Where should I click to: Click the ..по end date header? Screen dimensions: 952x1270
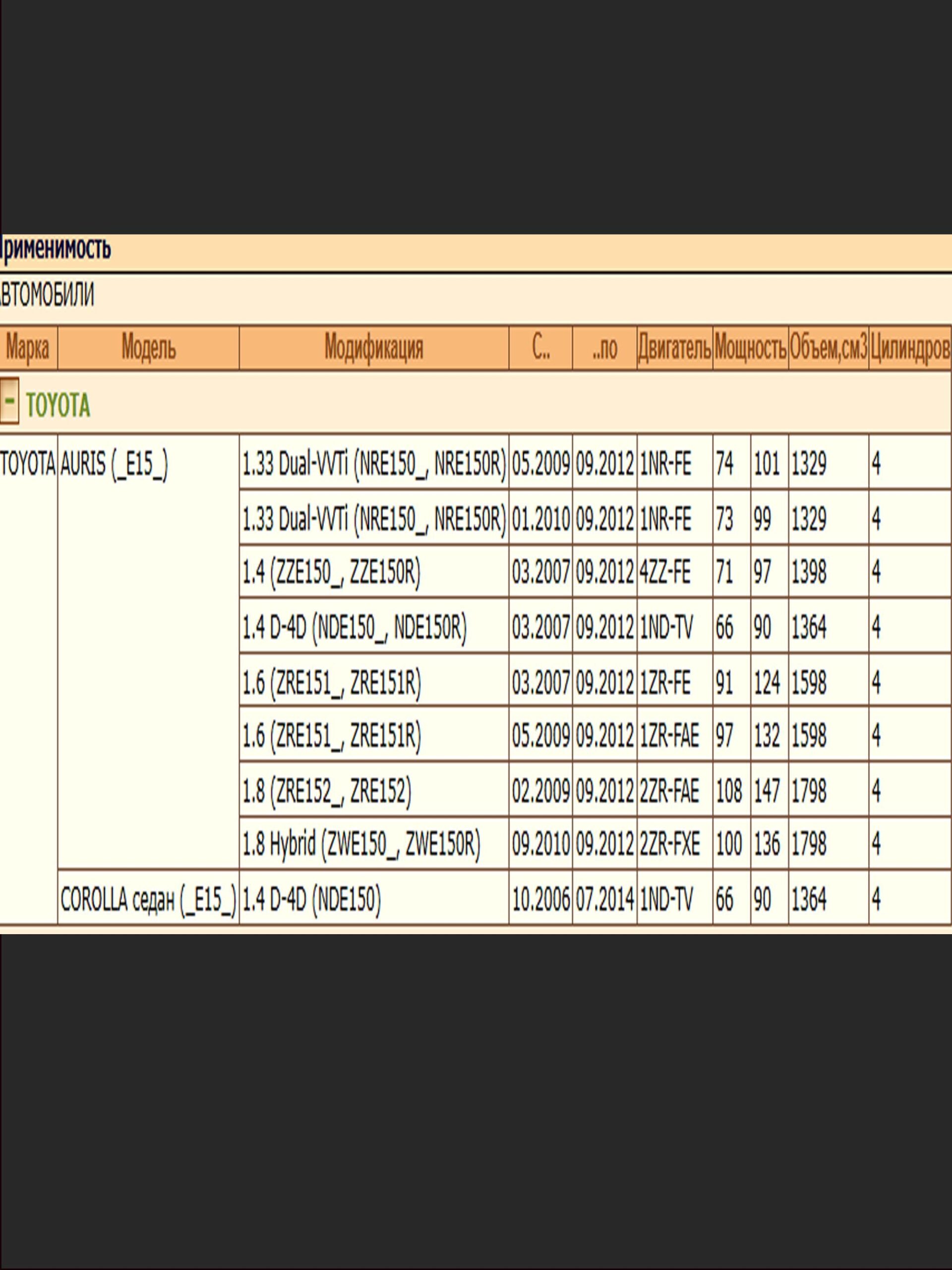(x=604, y=348)
